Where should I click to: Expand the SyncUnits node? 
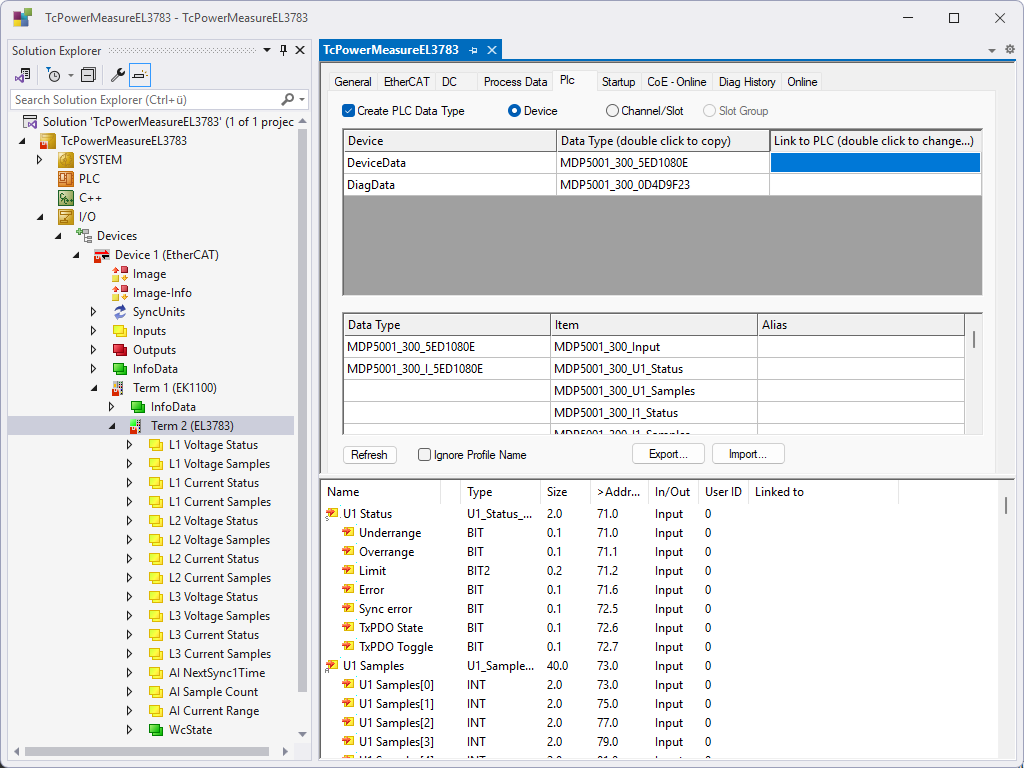coord(94,312)
